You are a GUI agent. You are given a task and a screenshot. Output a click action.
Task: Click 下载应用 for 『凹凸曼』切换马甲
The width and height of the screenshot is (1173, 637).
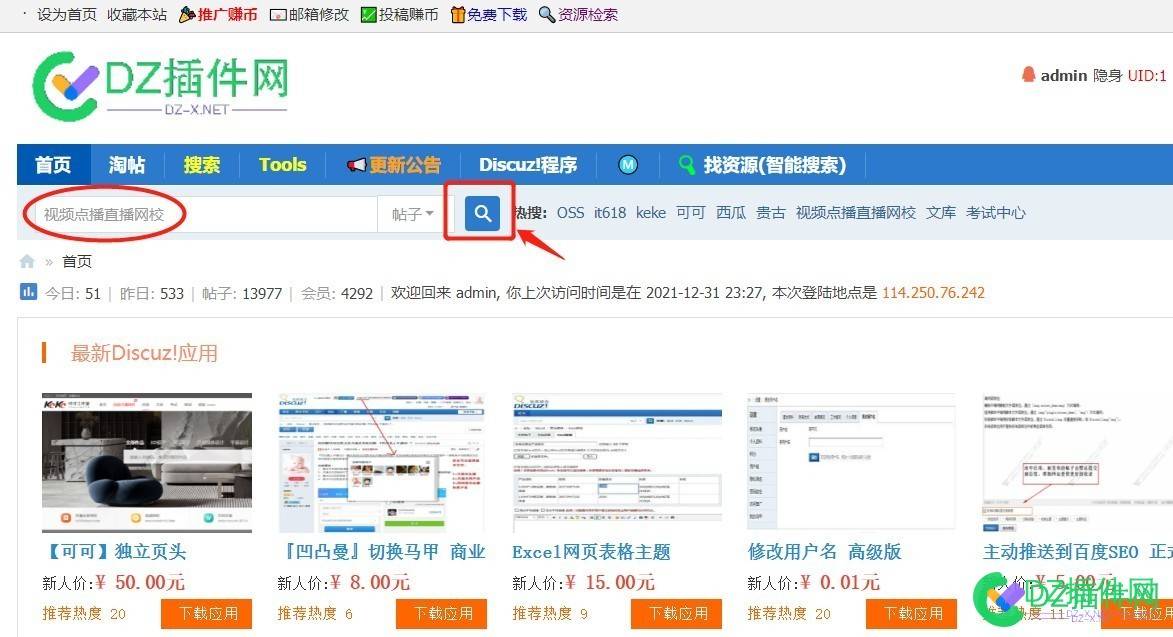coord(441,614)
